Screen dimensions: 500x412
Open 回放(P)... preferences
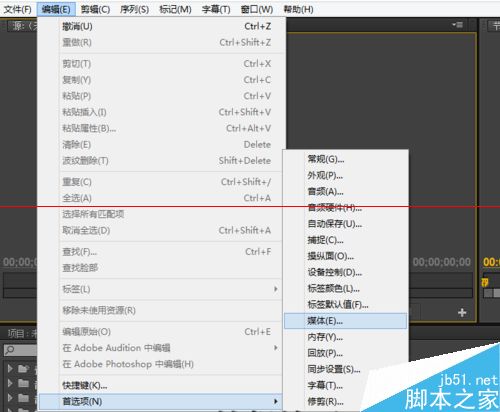(345, 353)
